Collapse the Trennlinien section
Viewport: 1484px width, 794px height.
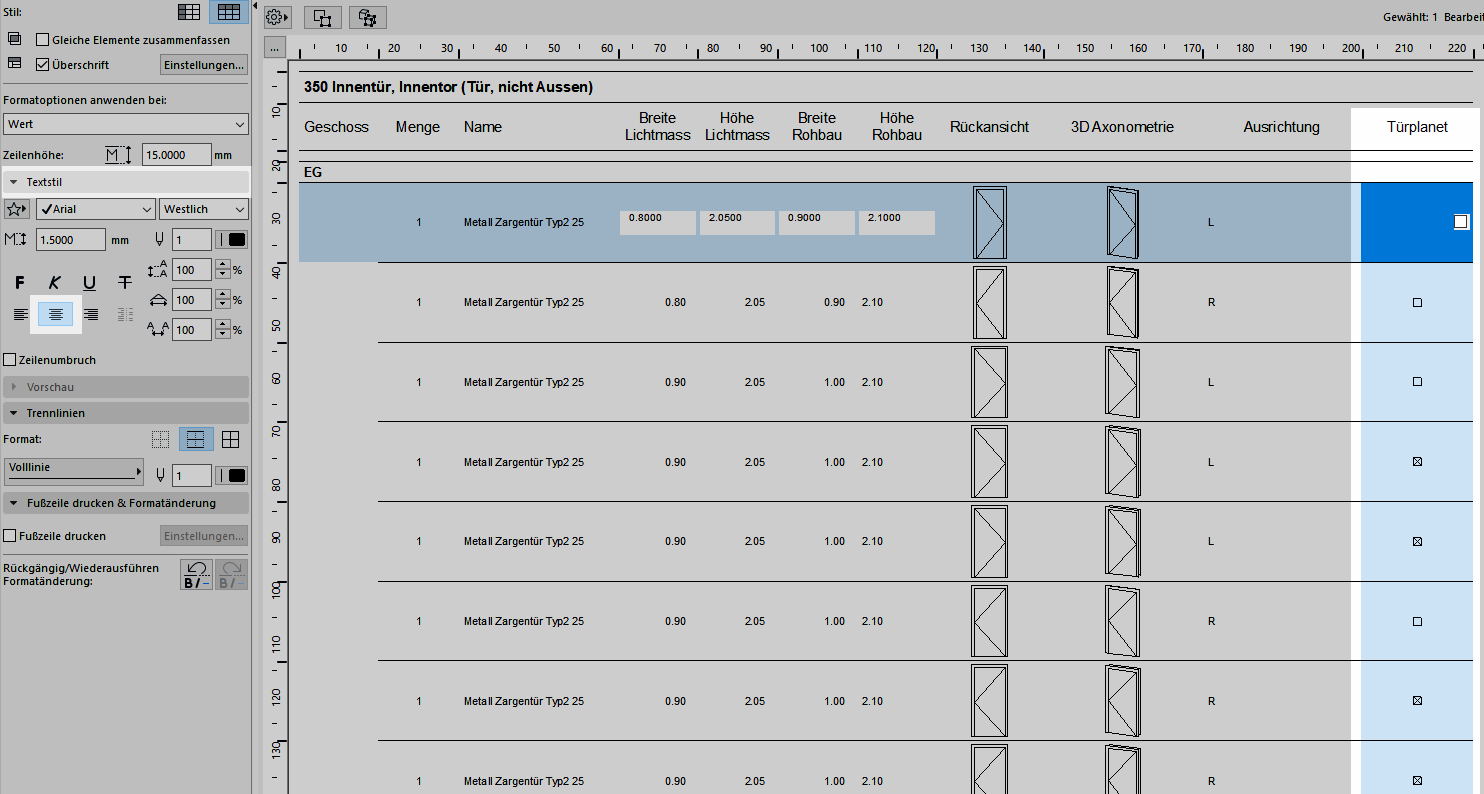(14, 413)
